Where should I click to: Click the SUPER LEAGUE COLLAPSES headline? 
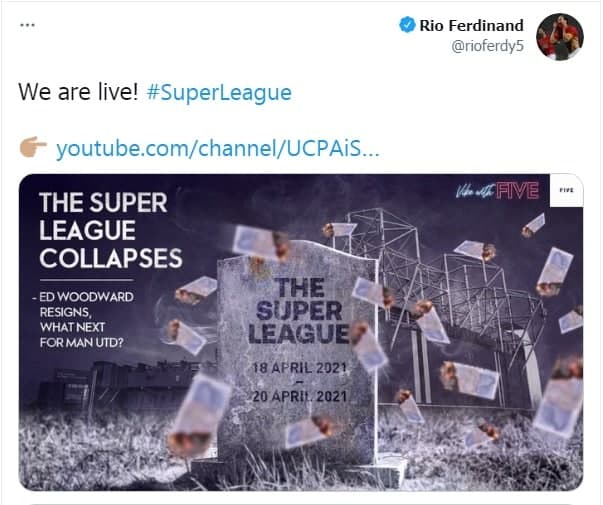(x=110, y=230)
